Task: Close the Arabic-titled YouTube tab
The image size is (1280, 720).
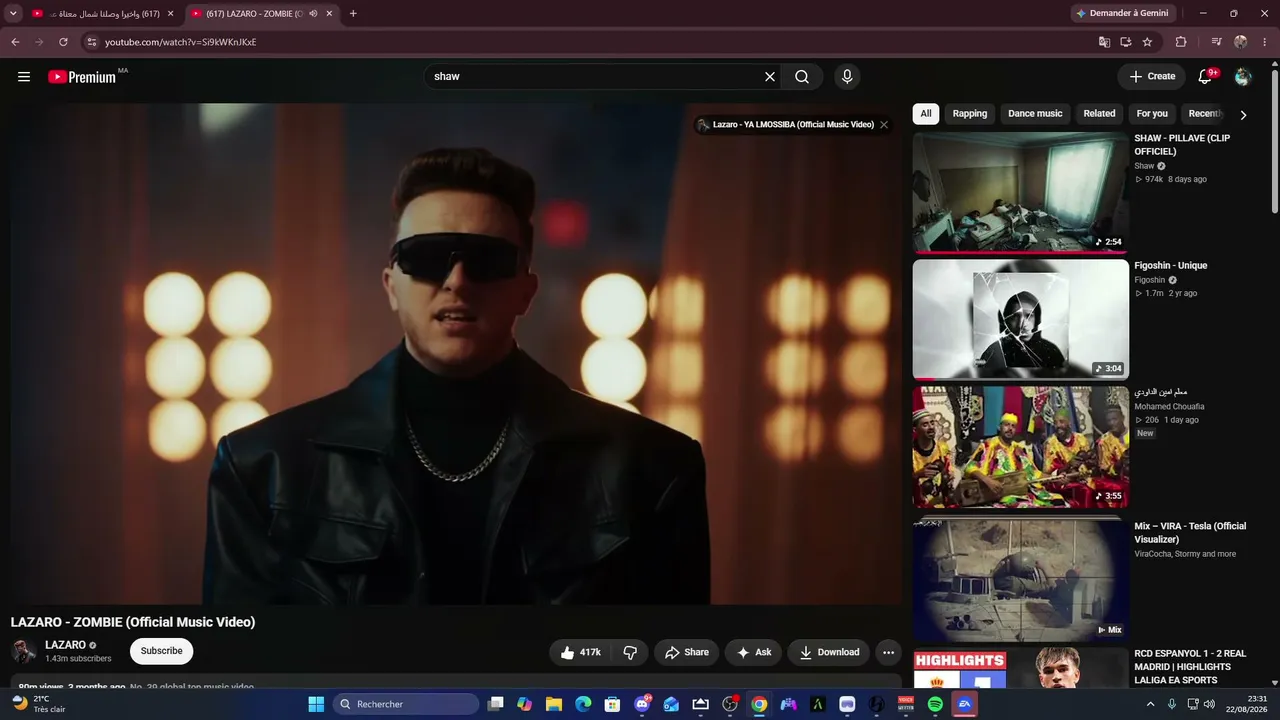Action: point(170,14)
